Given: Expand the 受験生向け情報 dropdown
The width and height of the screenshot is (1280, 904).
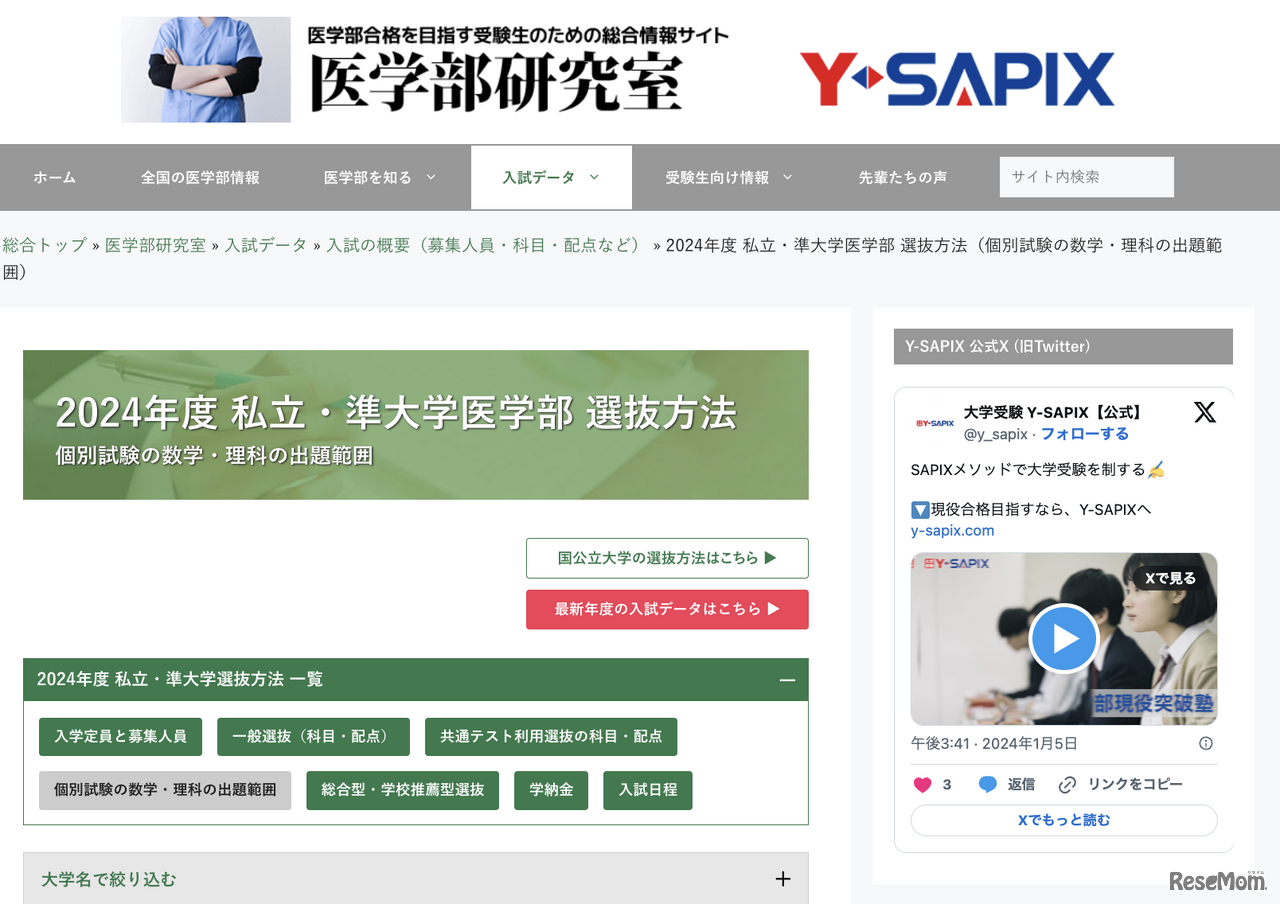Looking at the screenshot, I should (x=724, y=177).
